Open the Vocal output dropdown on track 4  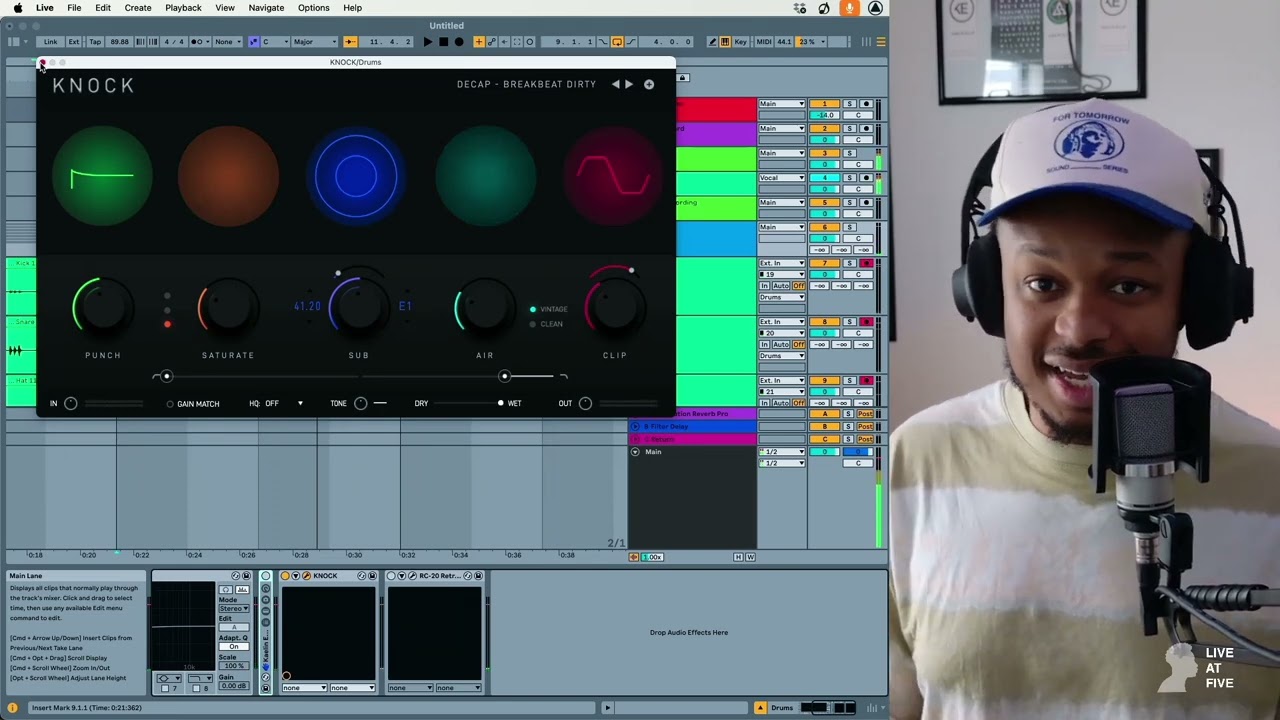coord(781,178)
